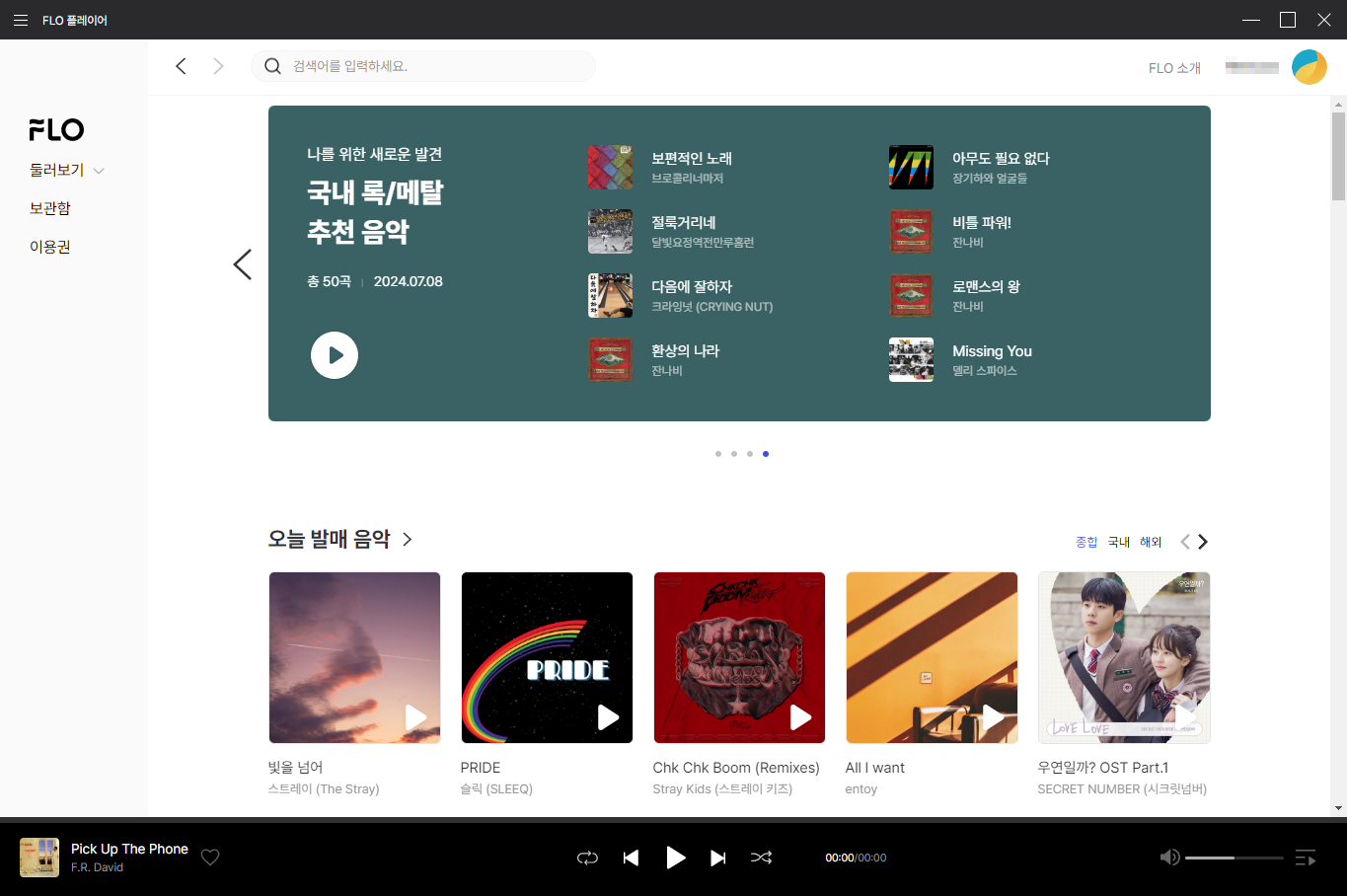Image resolution: width=1347 pixels, height=896 pixels.
Task: Toggle repeat mode in player bar
Action: [x=587, y=858]
